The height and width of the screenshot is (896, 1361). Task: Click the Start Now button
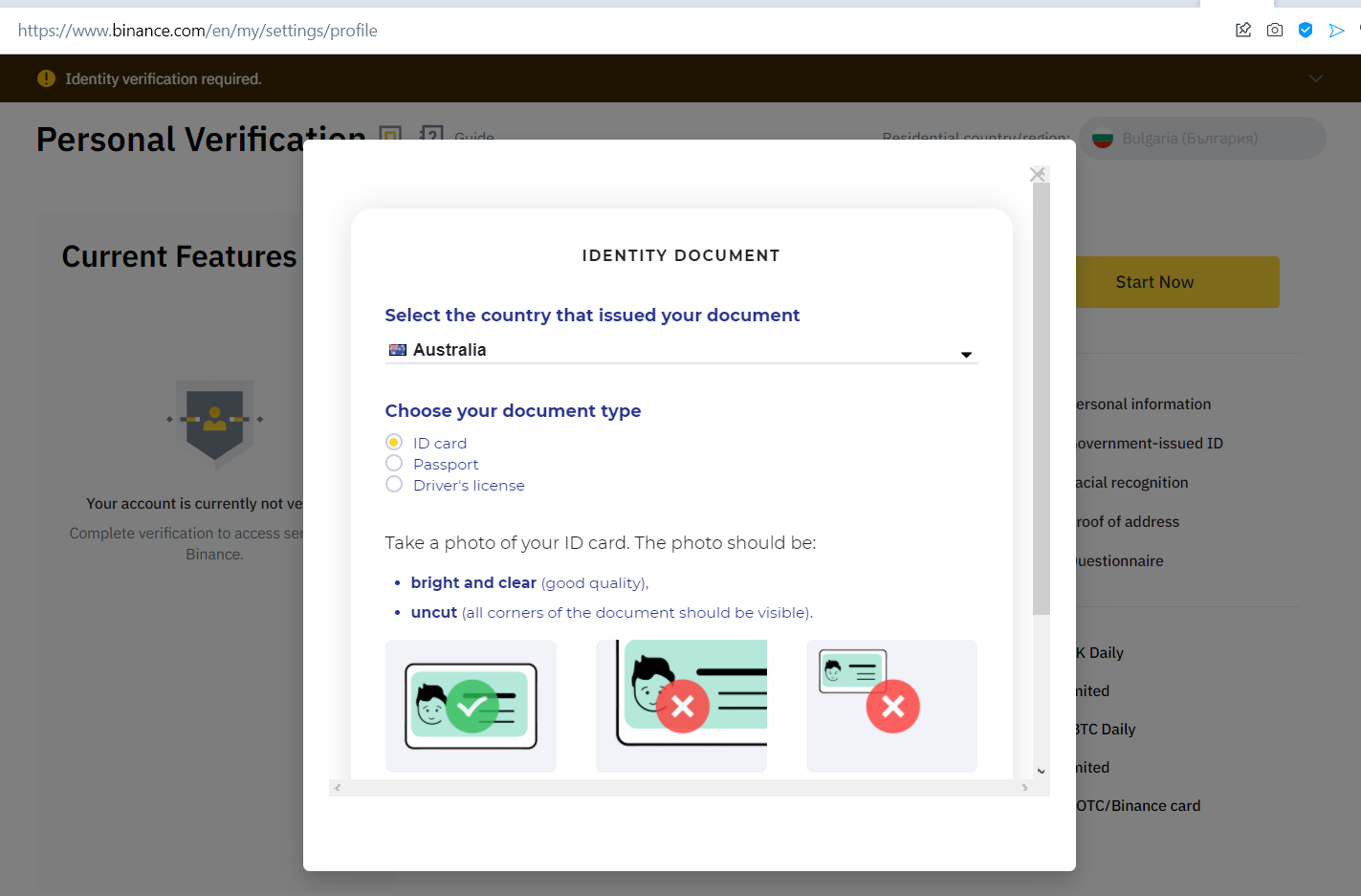click(x=1154, y=282)
